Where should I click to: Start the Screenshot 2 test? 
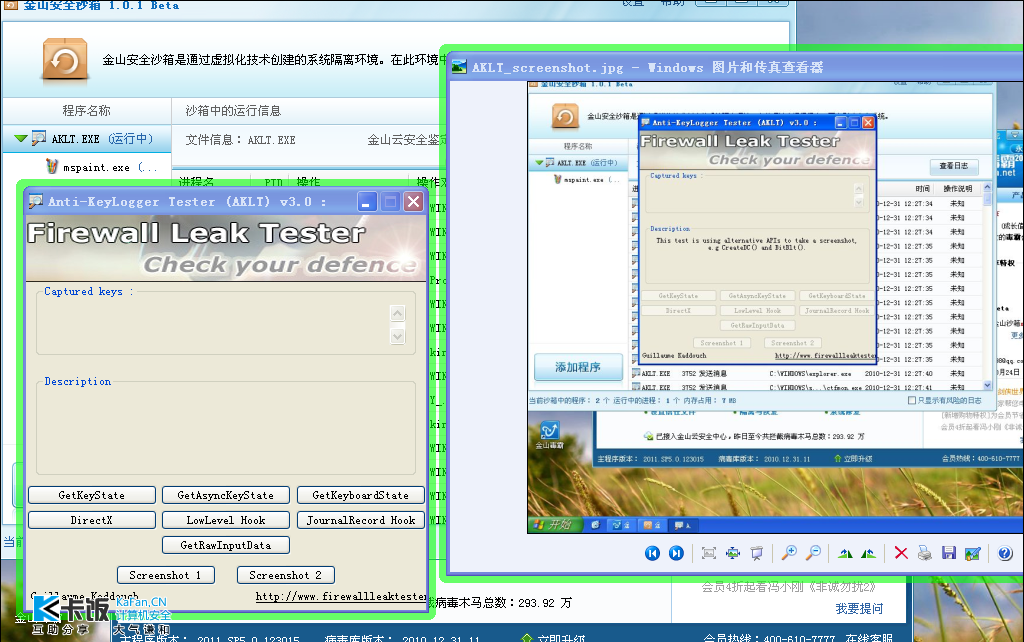coord(285,575)
